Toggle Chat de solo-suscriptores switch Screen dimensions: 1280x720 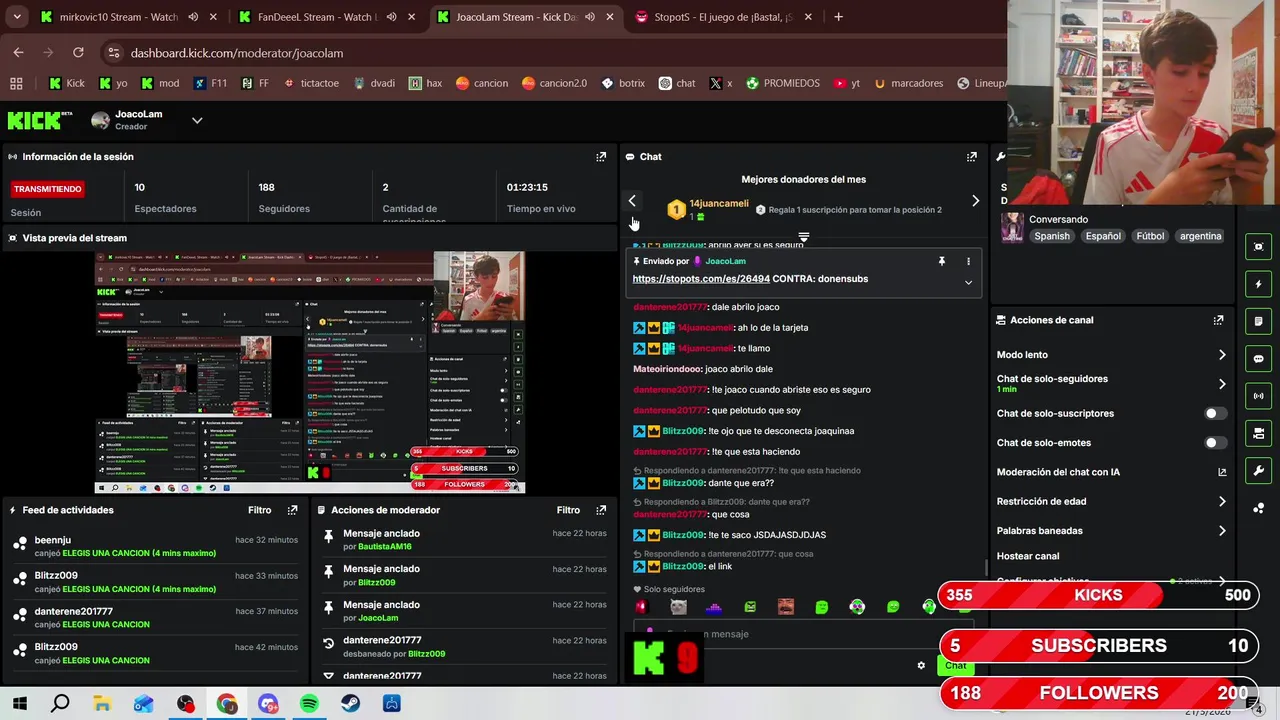coord(1215,413)
